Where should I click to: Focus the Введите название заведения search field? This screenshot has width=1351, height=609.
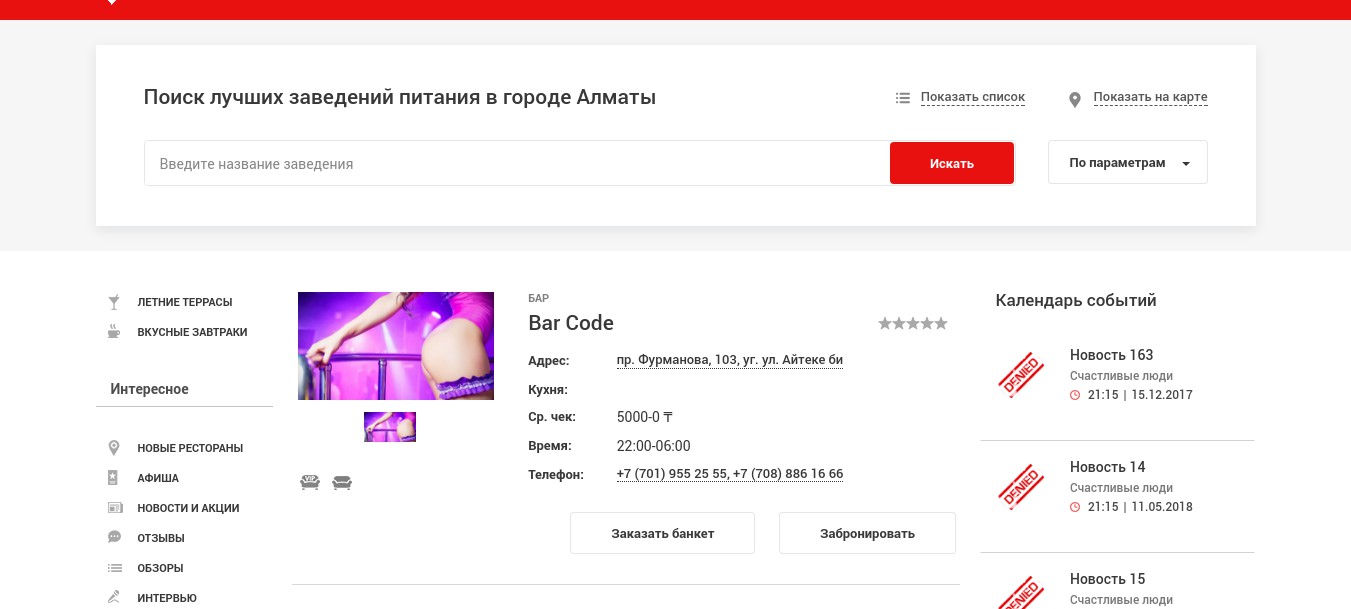[x=517, y=163]
